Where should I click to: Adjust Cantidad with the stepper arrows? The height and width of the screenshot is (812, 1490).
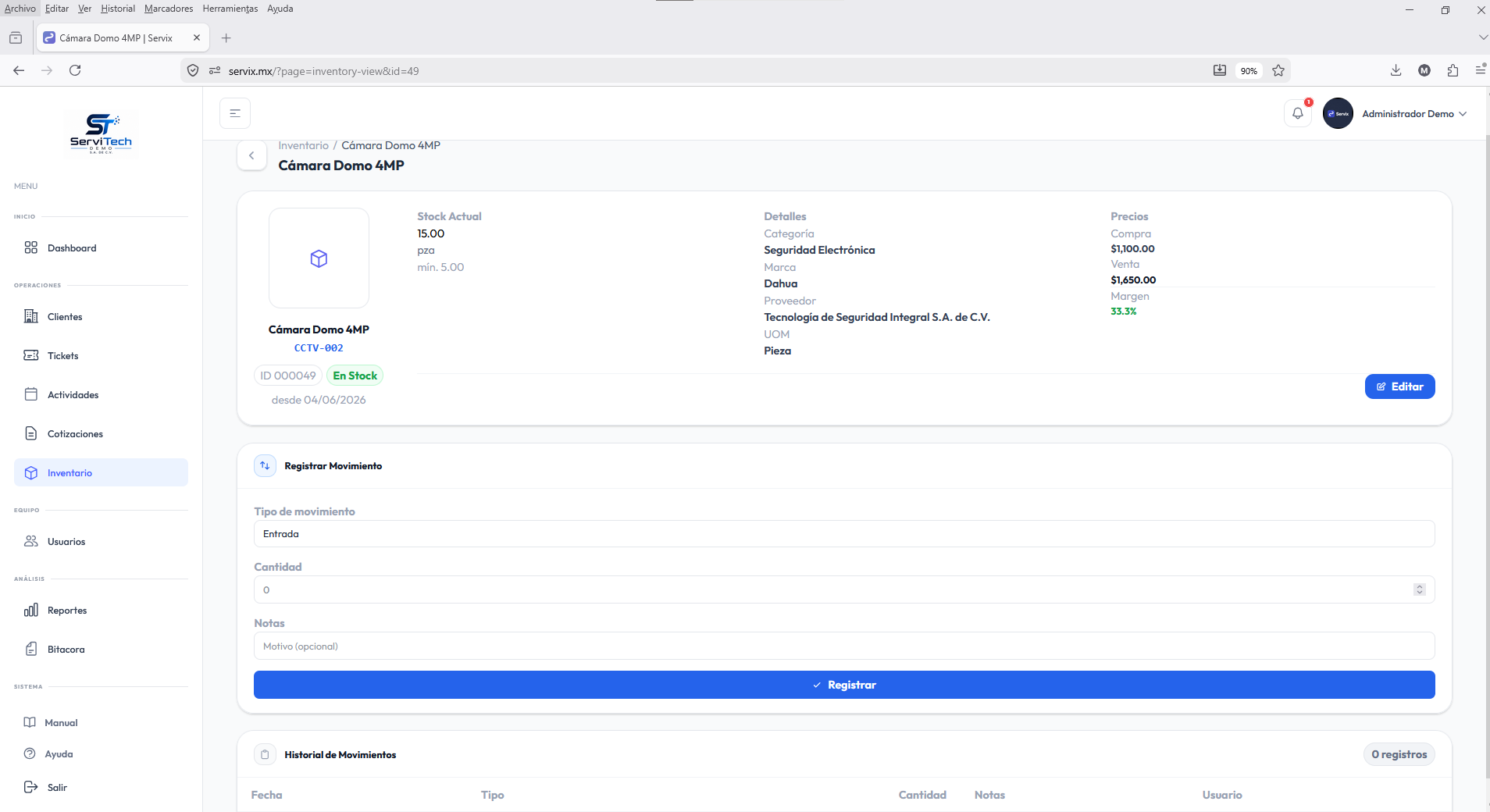click(x=1420, y=589)
